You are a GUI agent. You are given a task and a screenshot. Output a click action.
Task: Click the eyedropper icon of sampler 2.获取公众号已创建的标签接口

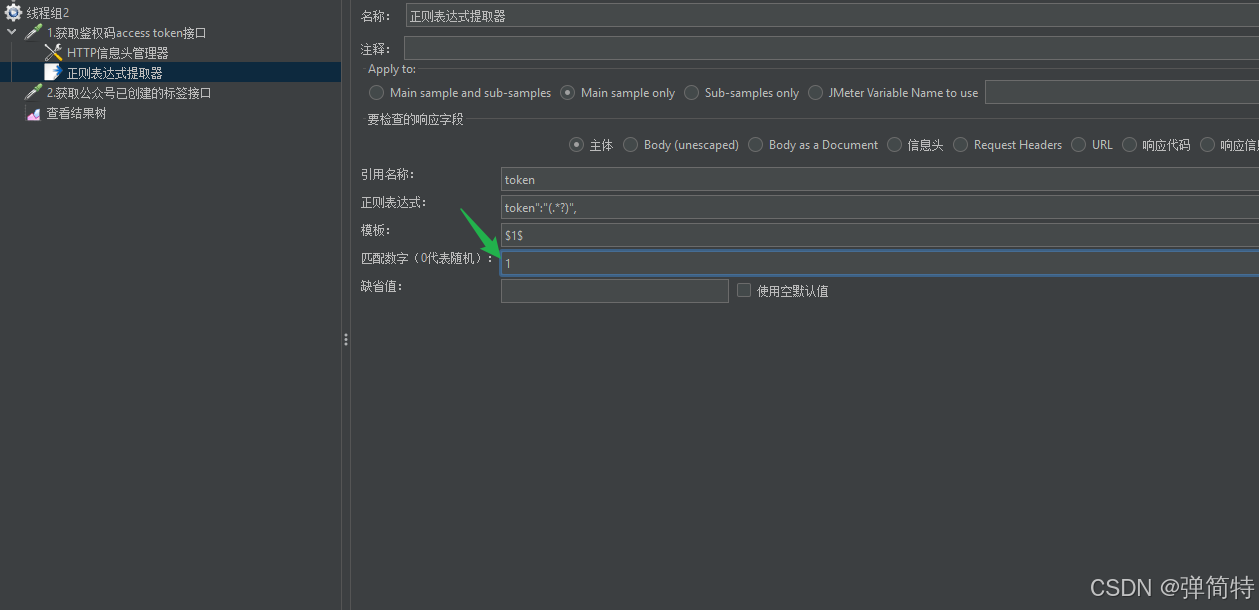click(31, 92)
